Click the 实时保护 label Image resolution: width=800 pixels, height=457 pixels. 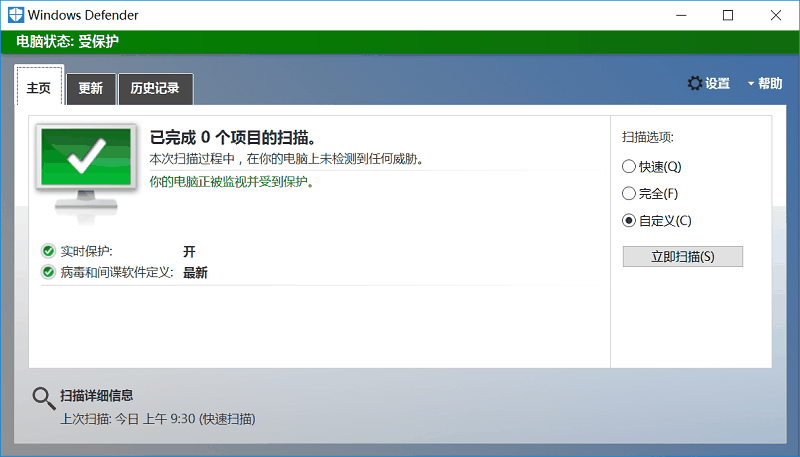point(87,251)
